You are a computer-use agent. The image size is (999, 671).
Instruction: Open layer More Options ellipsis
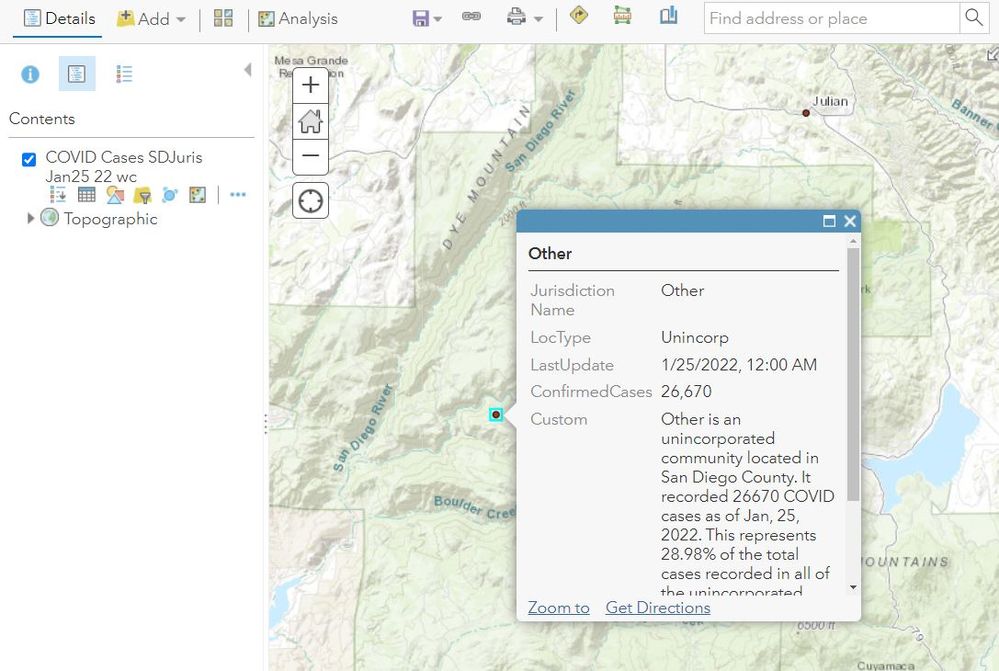[x=238, y=195]
